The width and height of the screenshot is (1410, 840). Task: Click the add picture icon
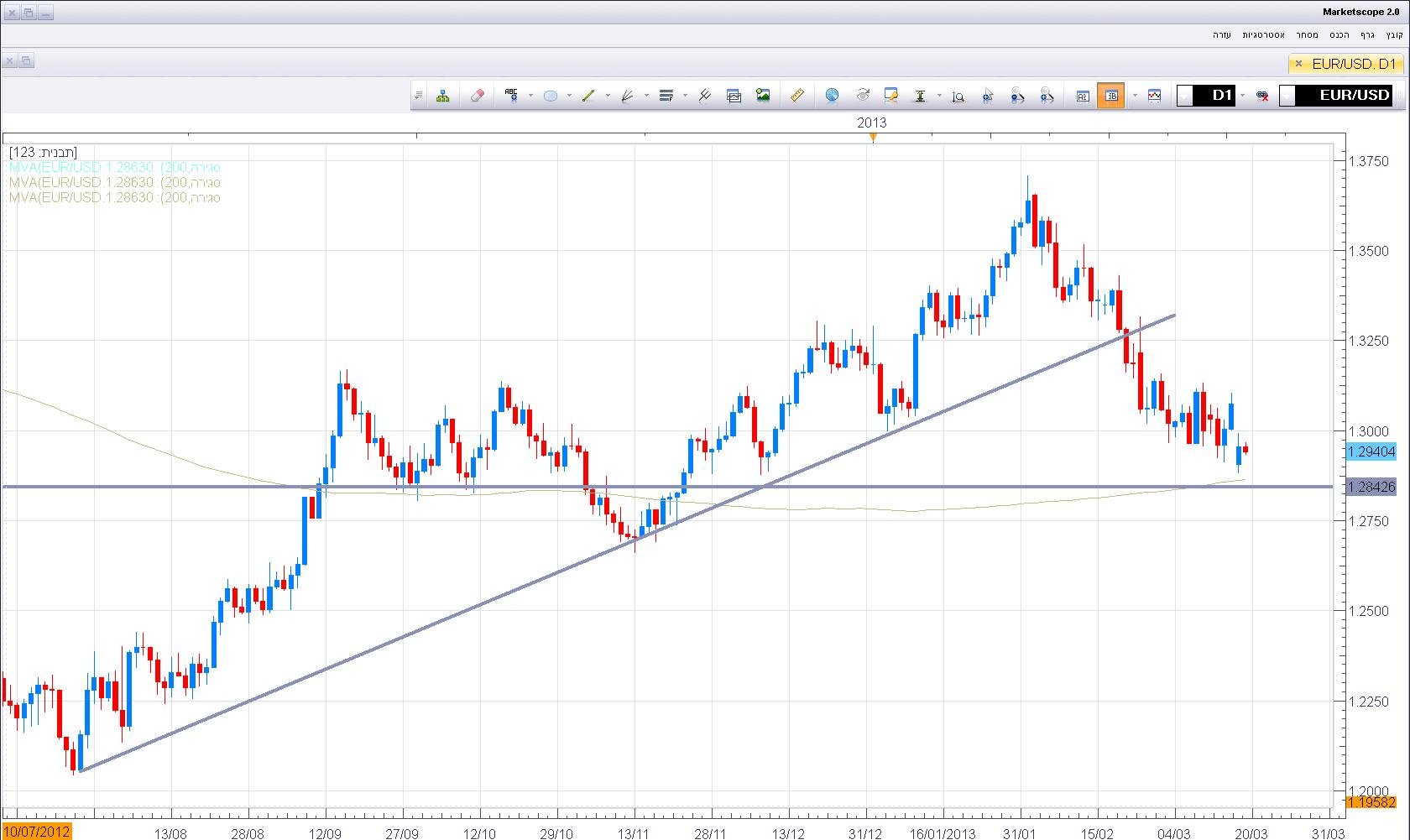(x=763, y=96)
